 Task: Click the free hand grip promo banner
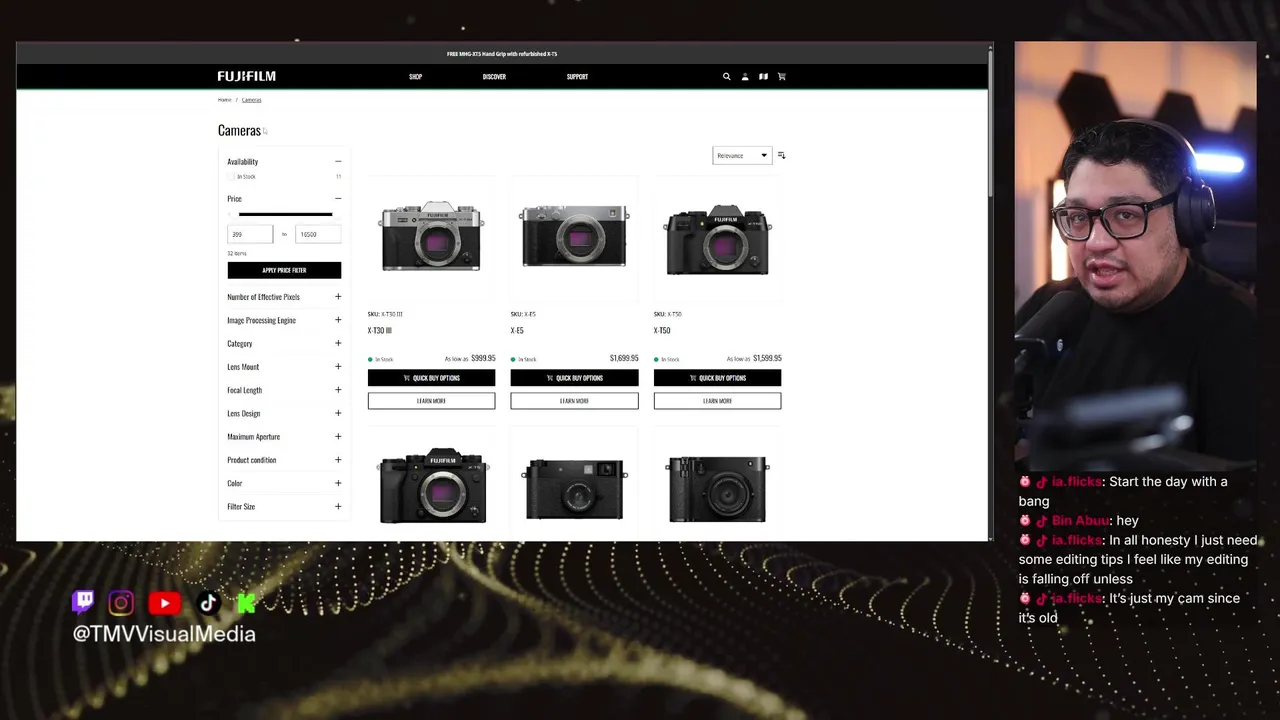[502, 54]
